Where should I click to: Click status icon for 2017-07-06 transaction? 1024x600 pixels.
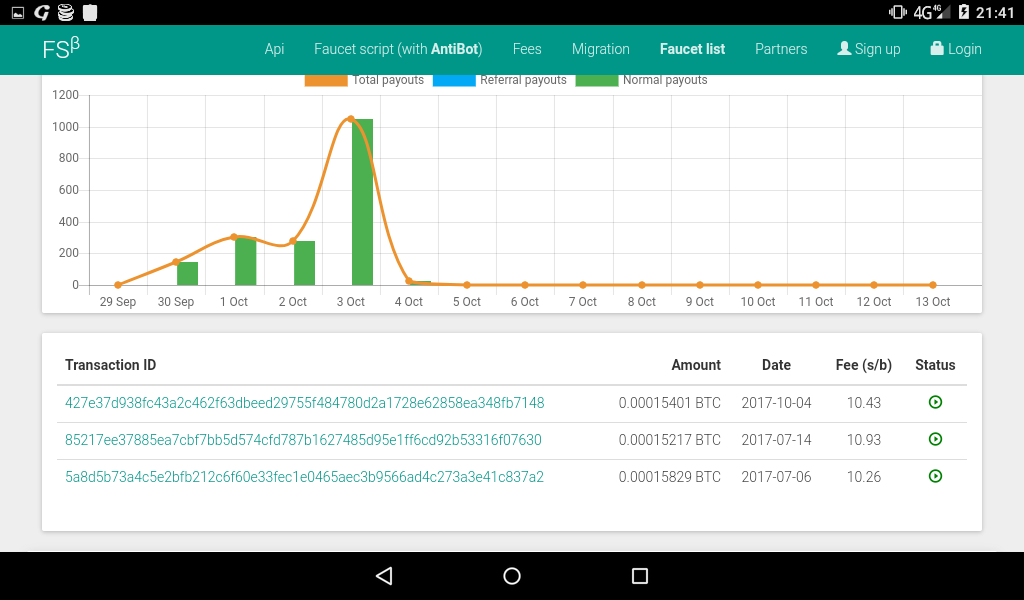coord(935,476)
